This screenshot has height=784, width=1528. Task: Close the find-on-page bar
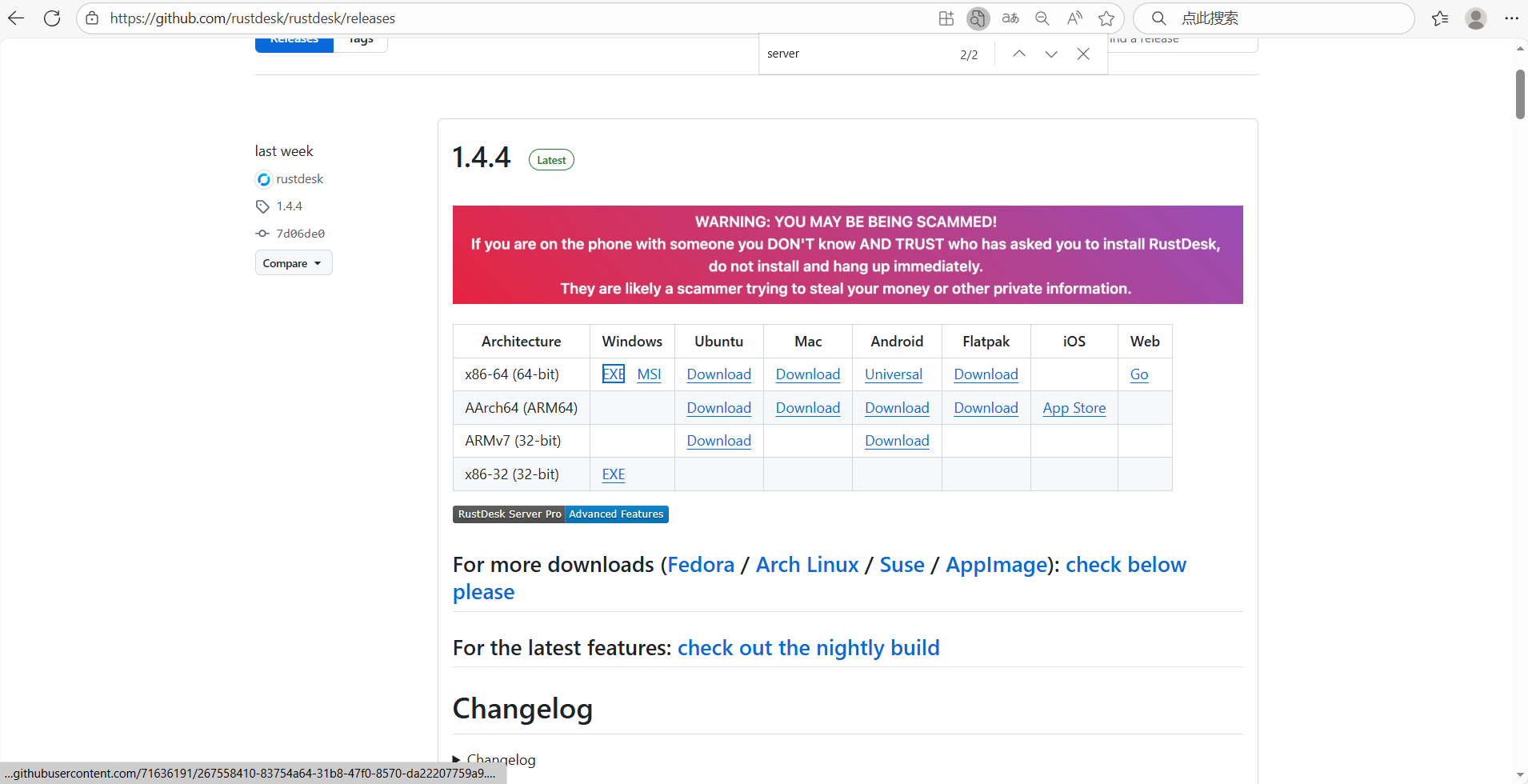1083,54
